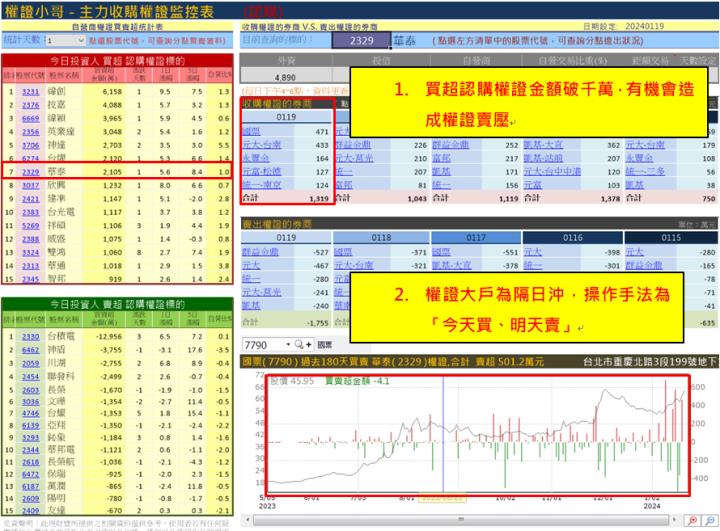Open stock code 3706 link
720x531 pixels.
pos(31,145)
